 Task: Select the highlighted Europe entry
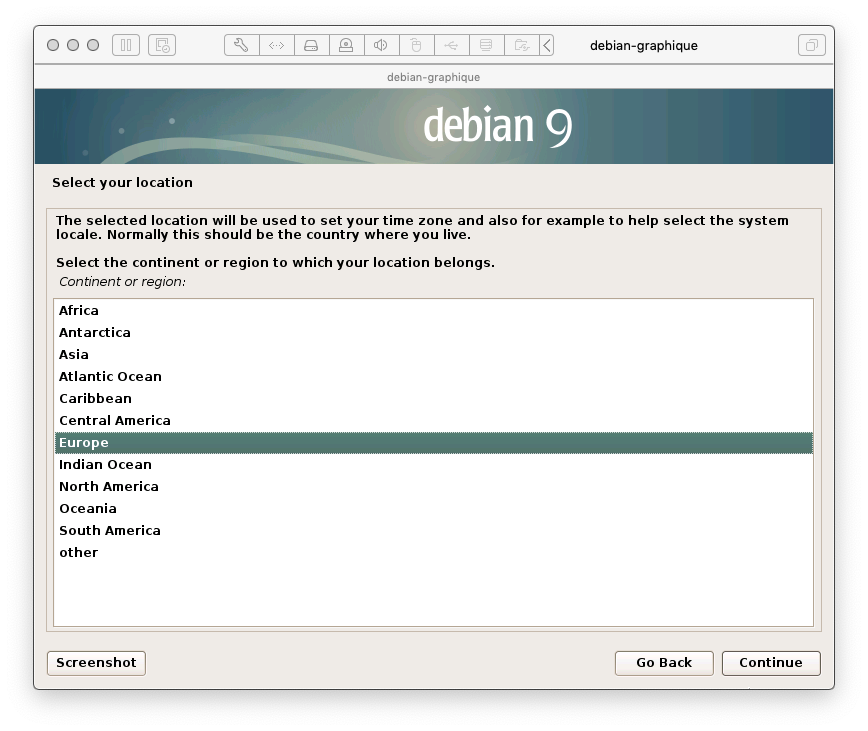433,443
